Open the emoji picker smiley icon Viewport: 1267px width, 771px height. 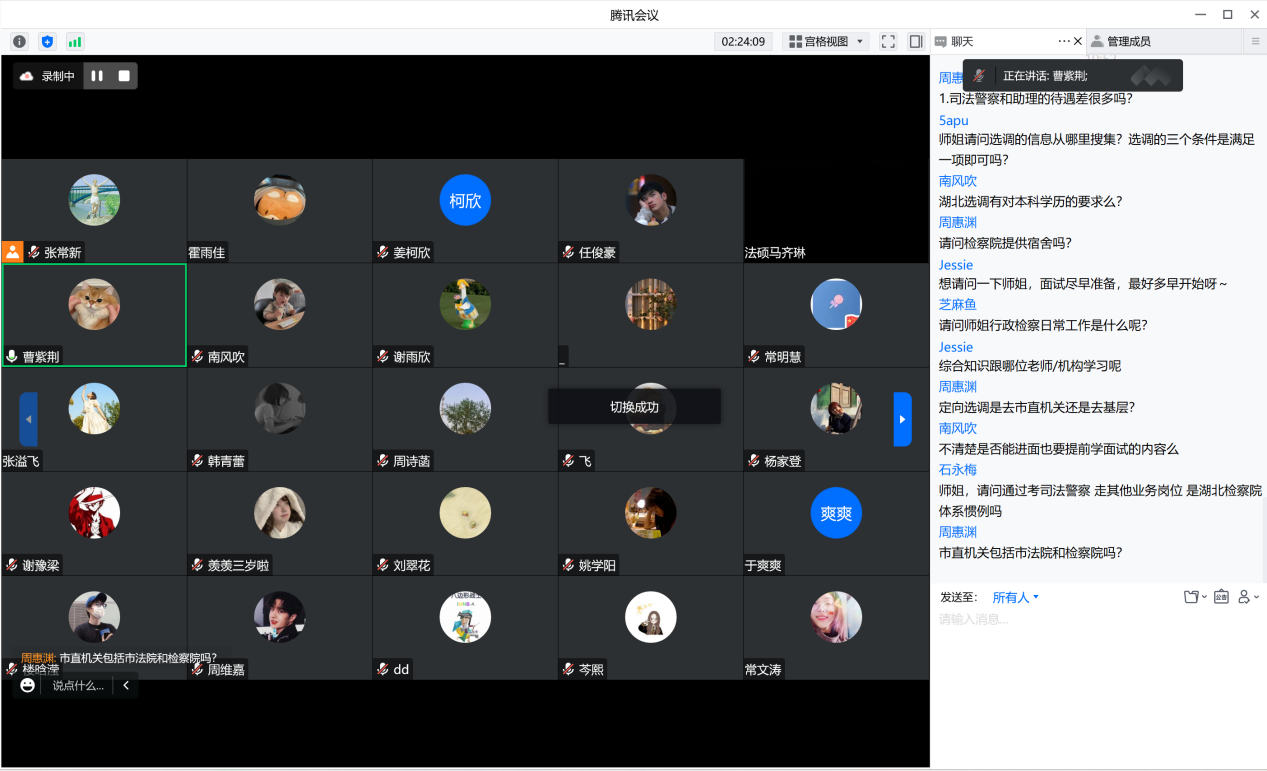(27, 685)
